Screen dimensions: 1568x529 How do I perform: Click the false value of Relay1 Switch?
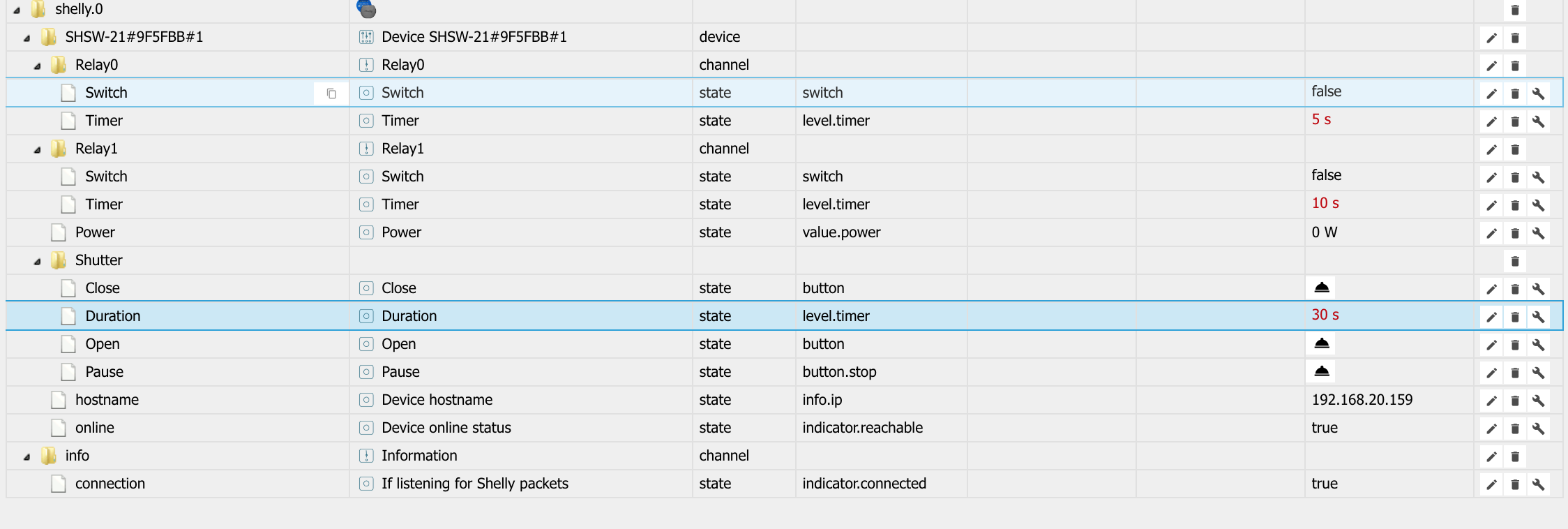point(1326,175)
